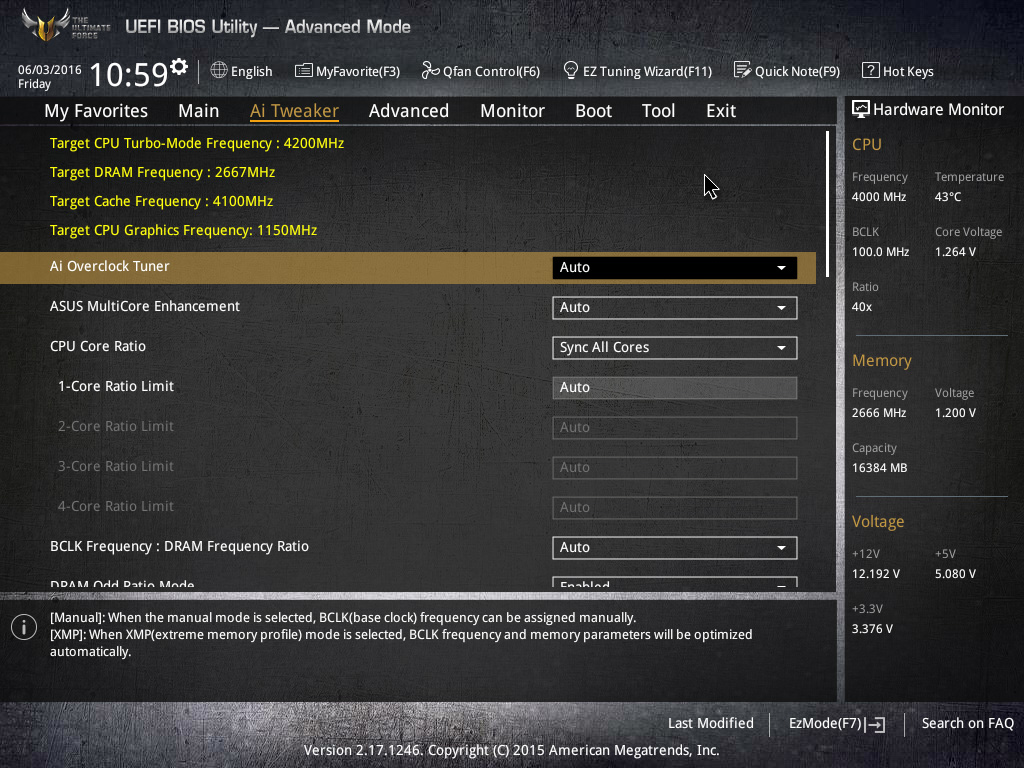Click the 16384 MB capacity value
This screenshot has height=768, width=1024.
click(880, 468)
